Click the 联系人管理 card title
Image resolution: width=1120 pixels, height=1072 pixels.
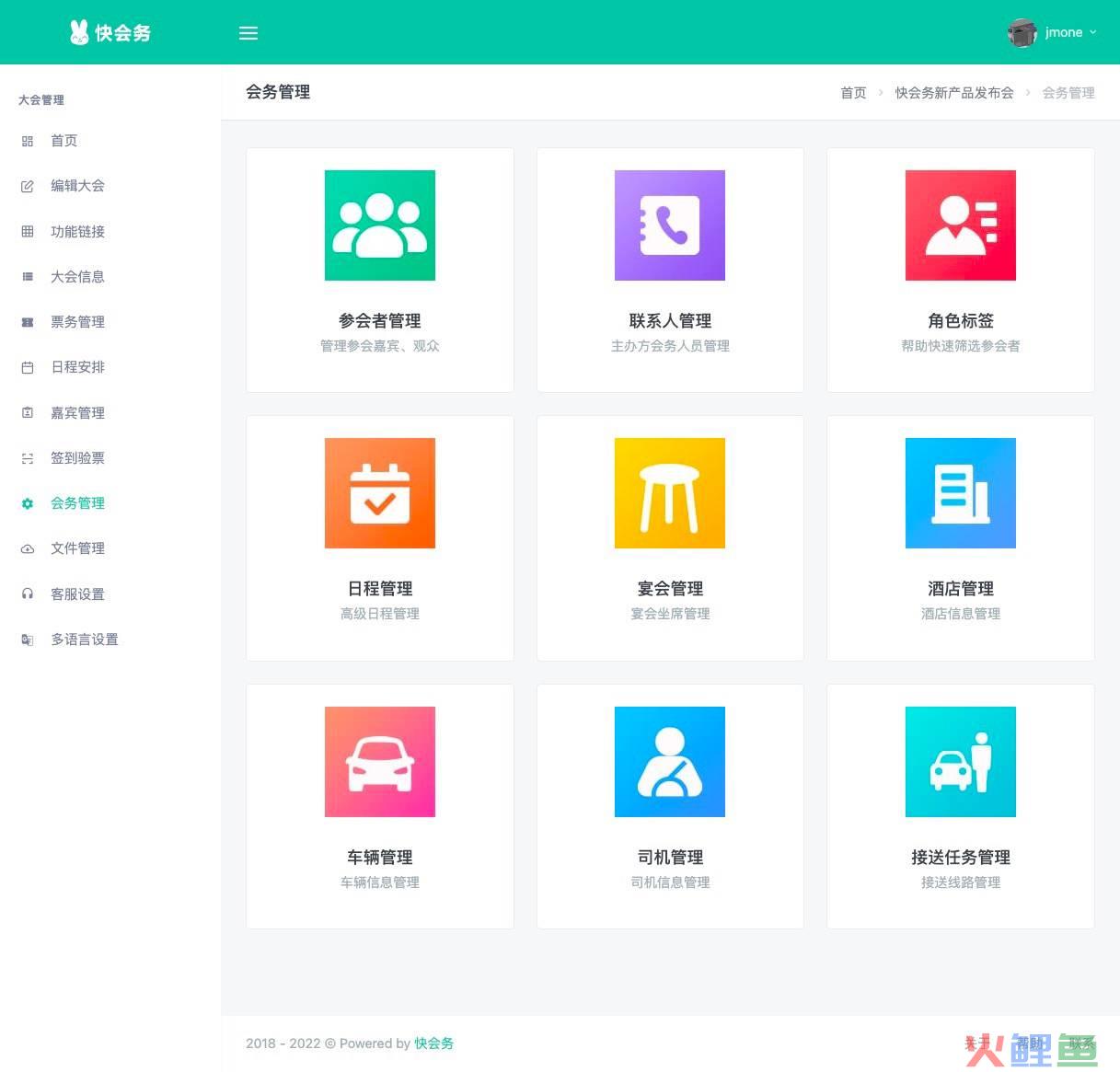click(x=670, y=321)
